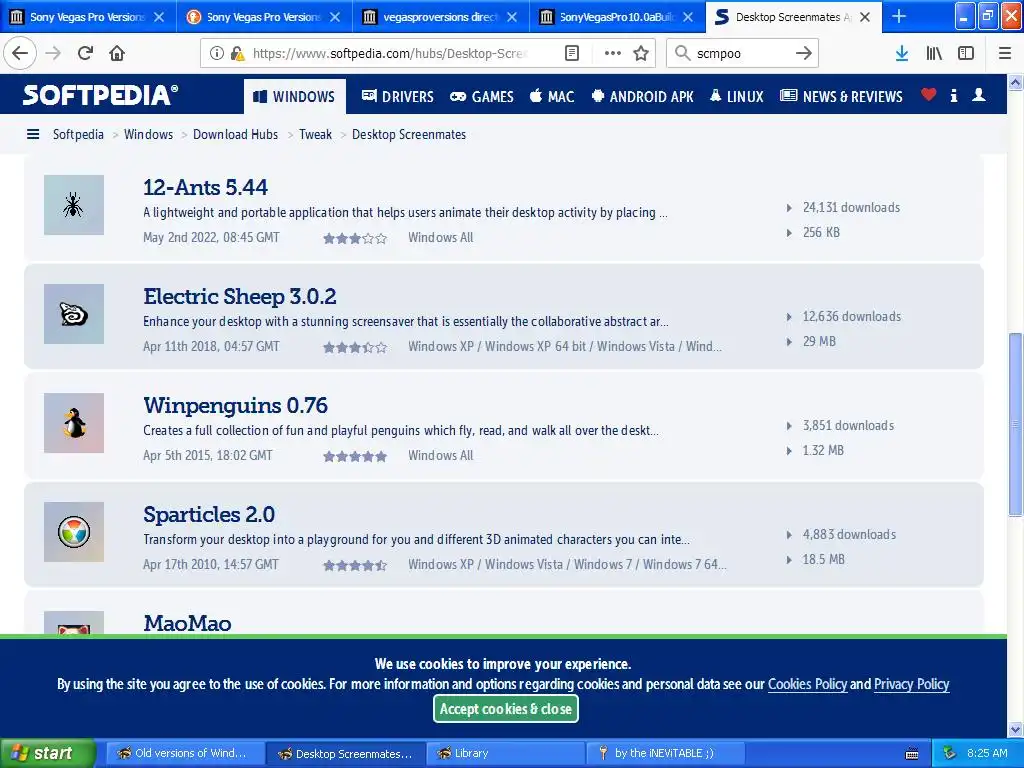Click Desktop Screenmates in the breadcrumb
The image size is (1024, 768).
[x=409, y=135]
